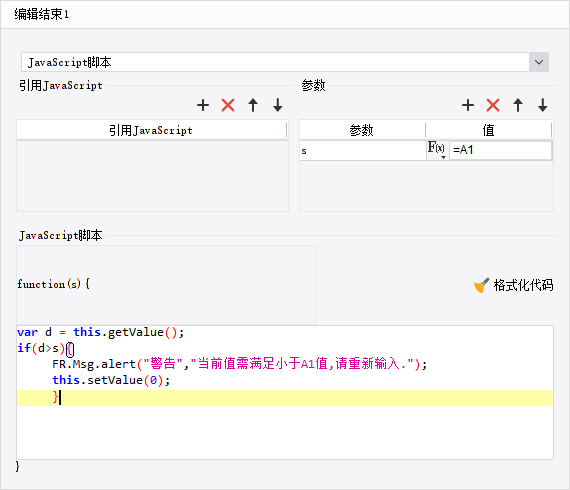Viewport: 570px width, 490px height.
Task: Move parameter s down in list
Action: pos(543,105)
